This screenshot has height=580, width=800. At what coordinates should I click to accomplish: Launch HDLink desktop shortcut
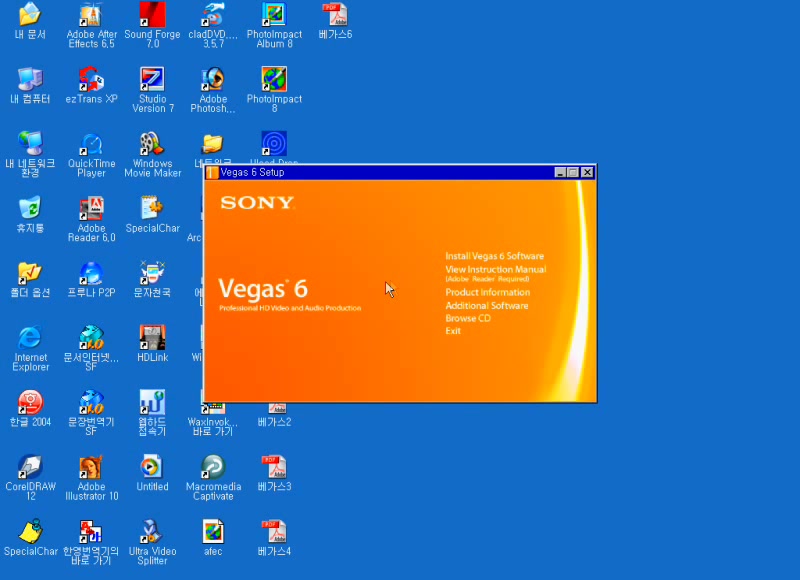click(152, 337)
